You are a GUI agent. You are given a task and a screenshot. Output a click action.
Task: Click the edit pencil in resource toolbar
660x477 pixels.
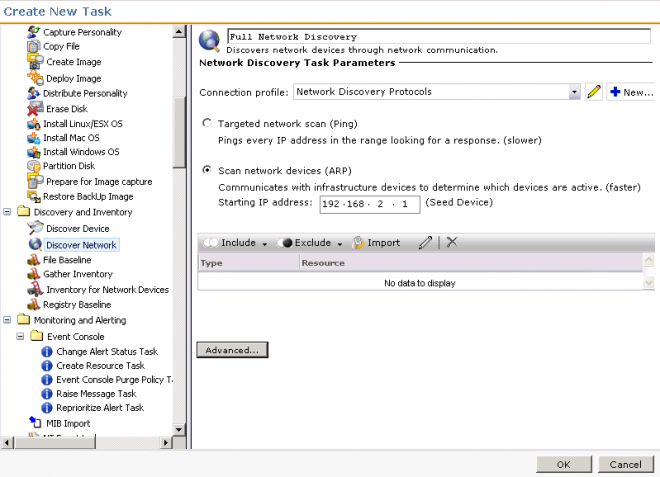click(425, 242)
